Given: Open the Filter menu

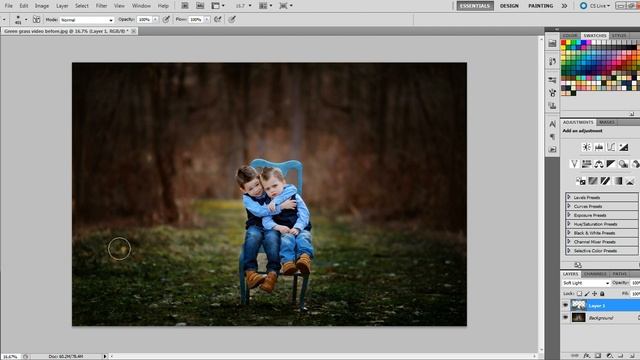Looking at the screenshot, I should pos(101,6).
